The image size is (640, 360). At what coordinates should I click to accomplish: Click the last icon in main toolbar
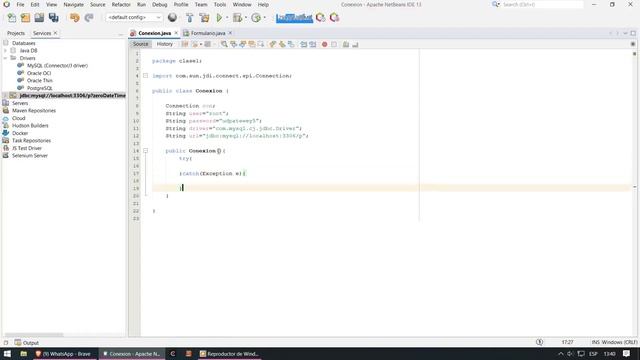tap(334, 18)
